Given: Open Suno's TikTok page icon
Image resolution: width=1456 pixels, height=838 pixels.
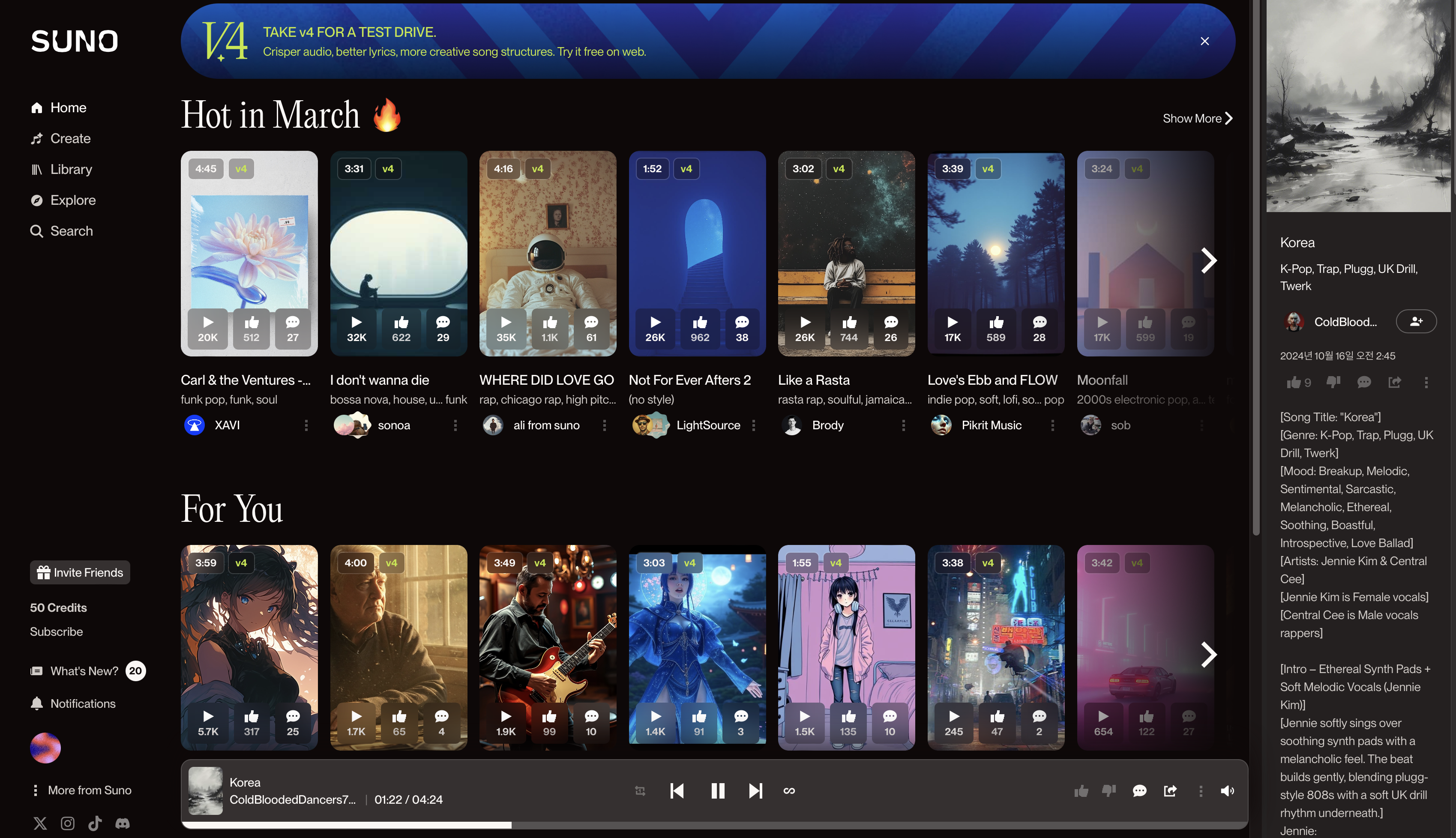Looking at the screenshot, I should pyautogui.click(x=95, y=823).
